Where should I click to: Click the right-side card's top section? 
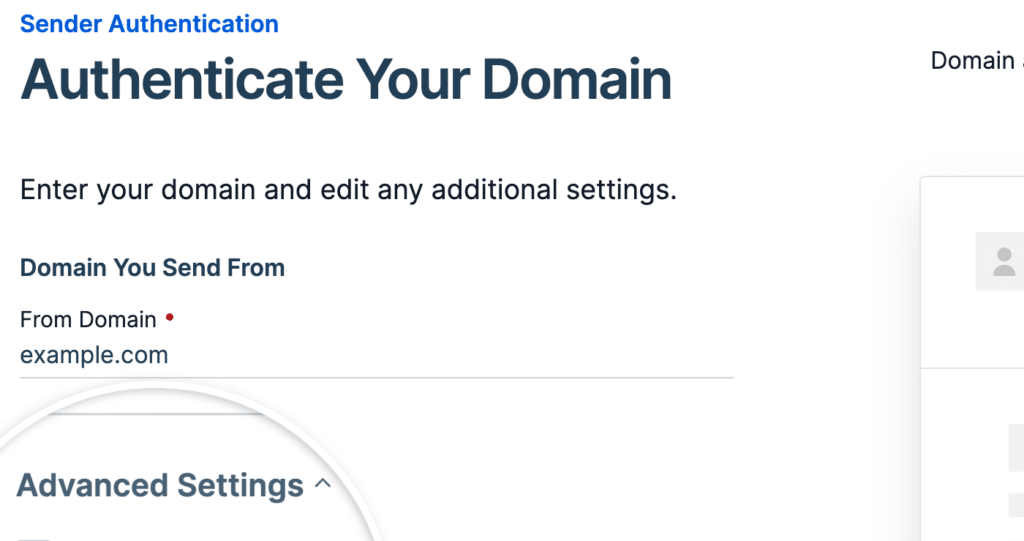point(972,272)
